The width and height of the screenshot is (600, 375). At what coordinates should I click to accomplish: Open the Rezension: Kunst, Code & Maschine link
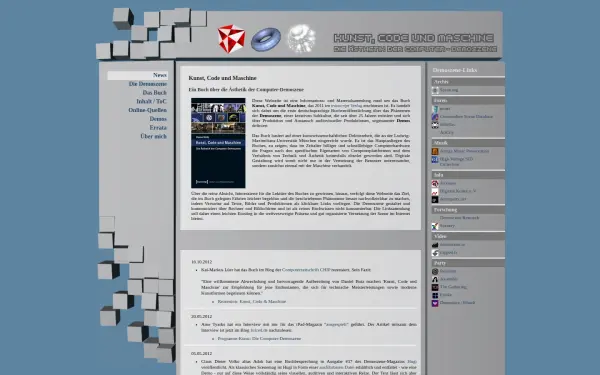click(252, 302)
